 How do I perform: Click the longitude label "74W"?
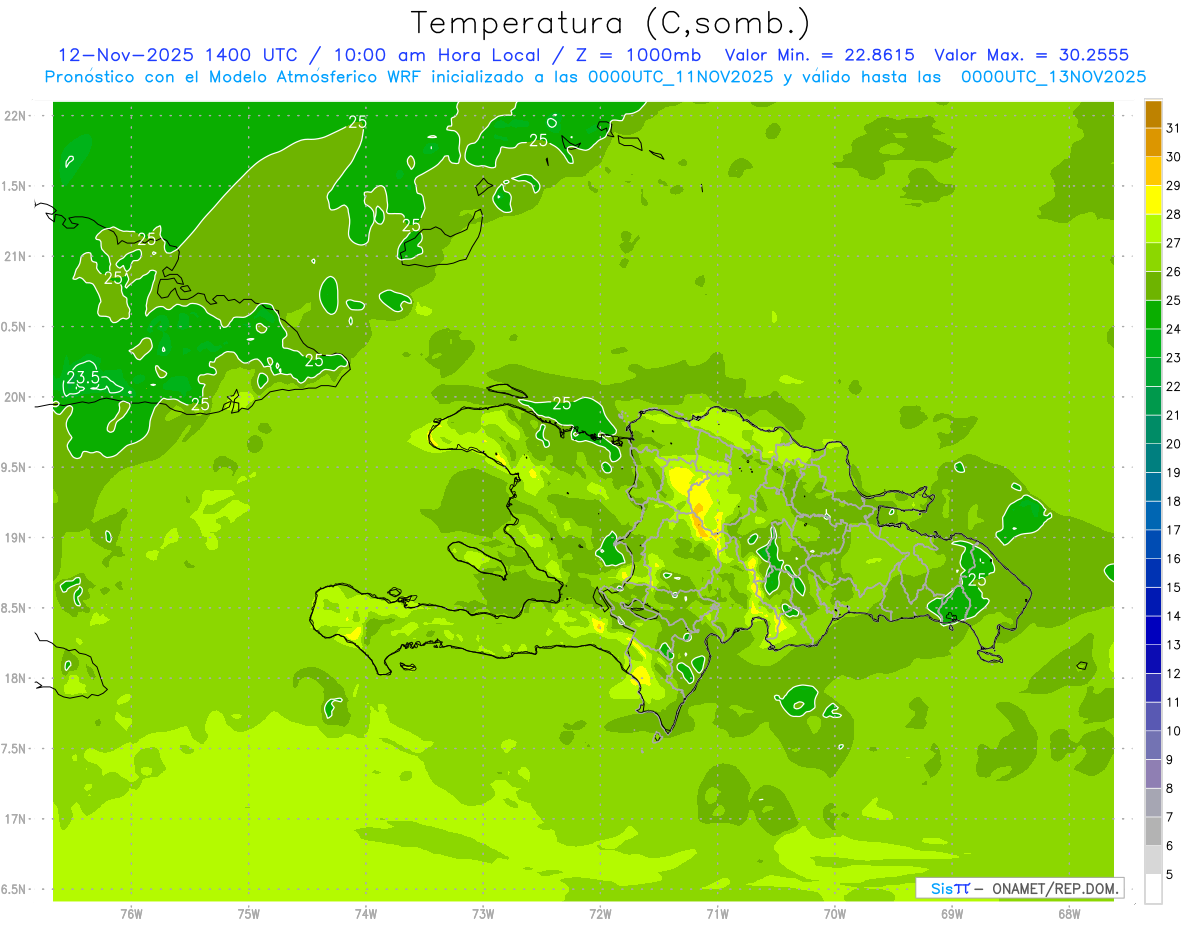(x=366, y=914)
